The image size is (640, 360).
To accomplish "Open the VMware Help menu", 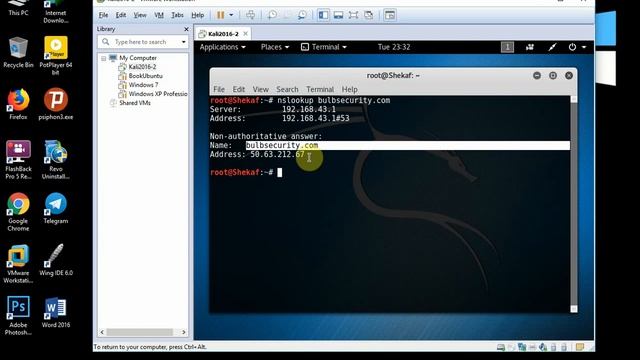I will click(x=198, y=15).
